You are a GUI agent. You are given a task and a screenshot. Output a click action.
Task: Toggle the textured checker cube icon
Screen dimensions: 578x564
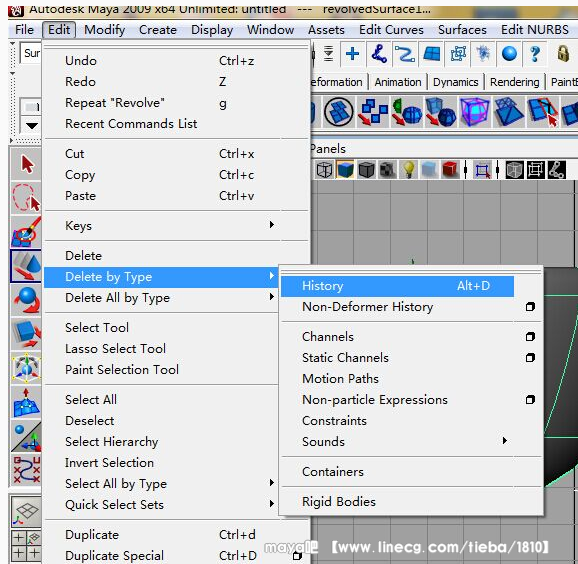pyautogui.click(x=387, y=170)
